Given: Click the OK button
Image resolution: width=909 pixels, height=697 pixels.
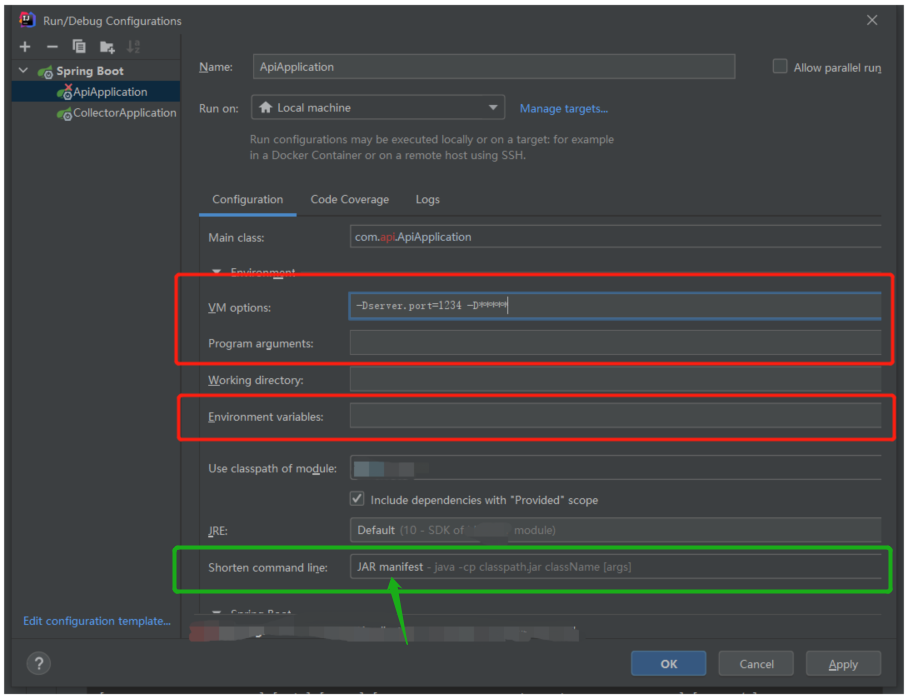Looking at the screenshot, I should [x=668, y=663].
